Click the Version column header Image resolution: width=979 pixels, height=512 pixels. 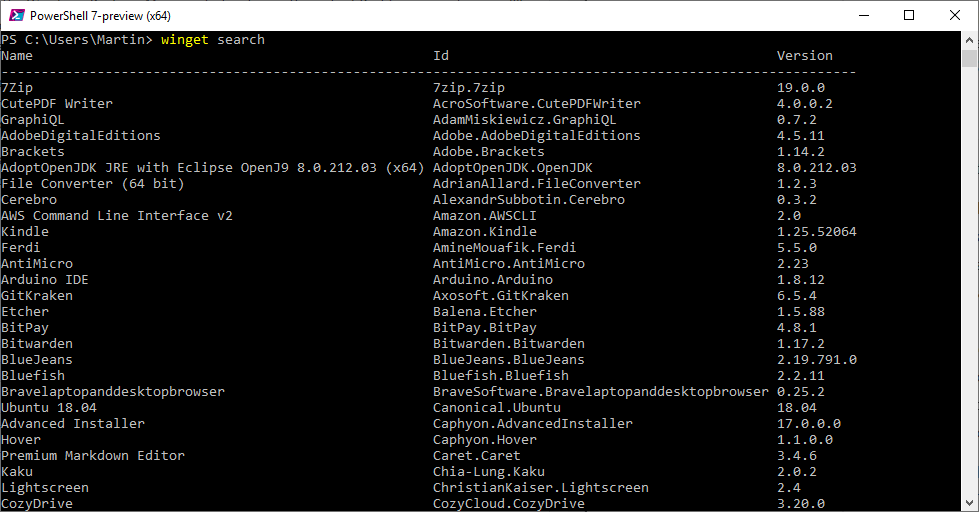[804, 56]
